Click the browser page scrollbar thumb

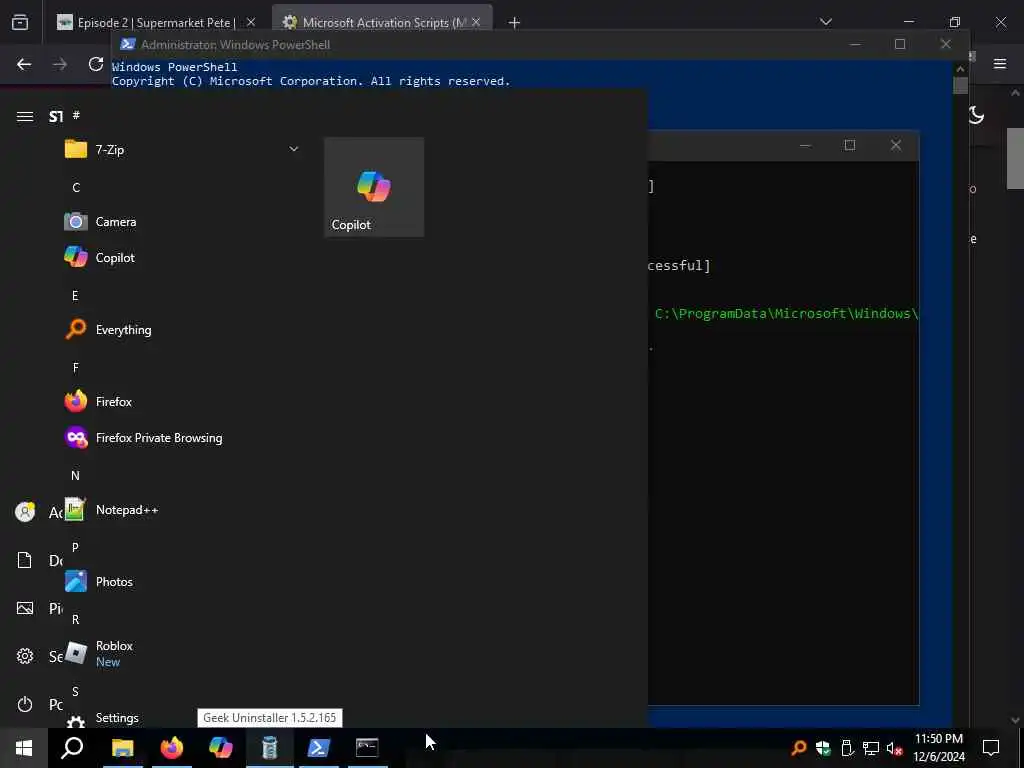pyautogui.click(x=1016, y=157)
